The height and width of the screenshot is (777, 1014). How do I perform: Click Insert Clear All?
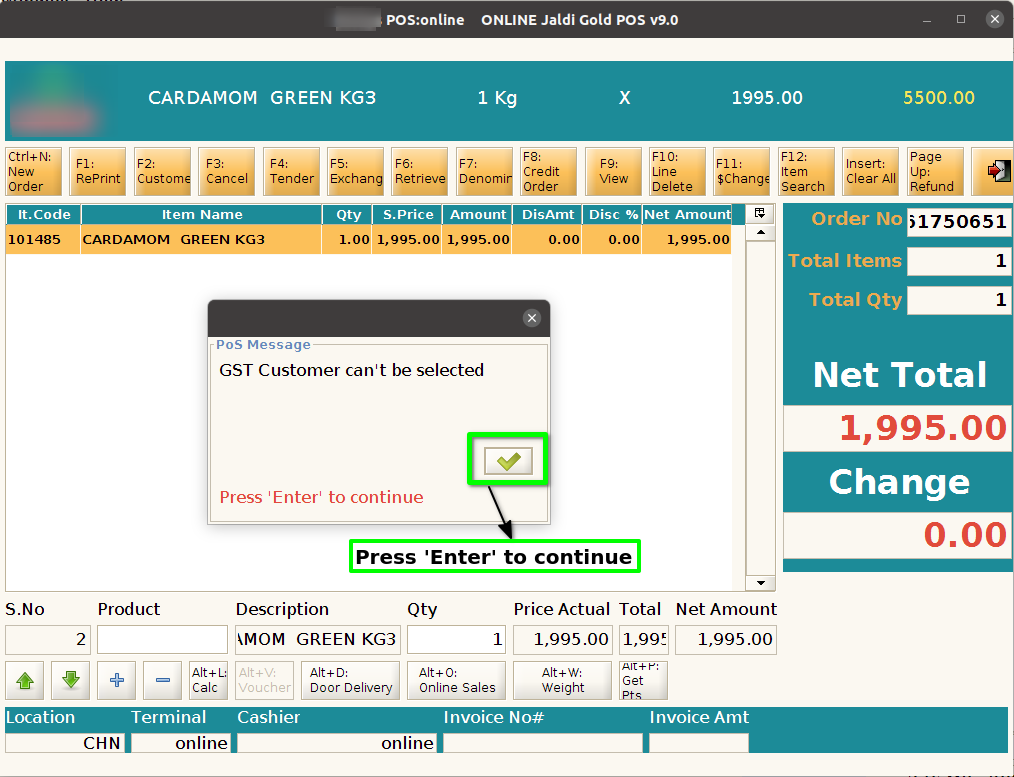(870, 171)
